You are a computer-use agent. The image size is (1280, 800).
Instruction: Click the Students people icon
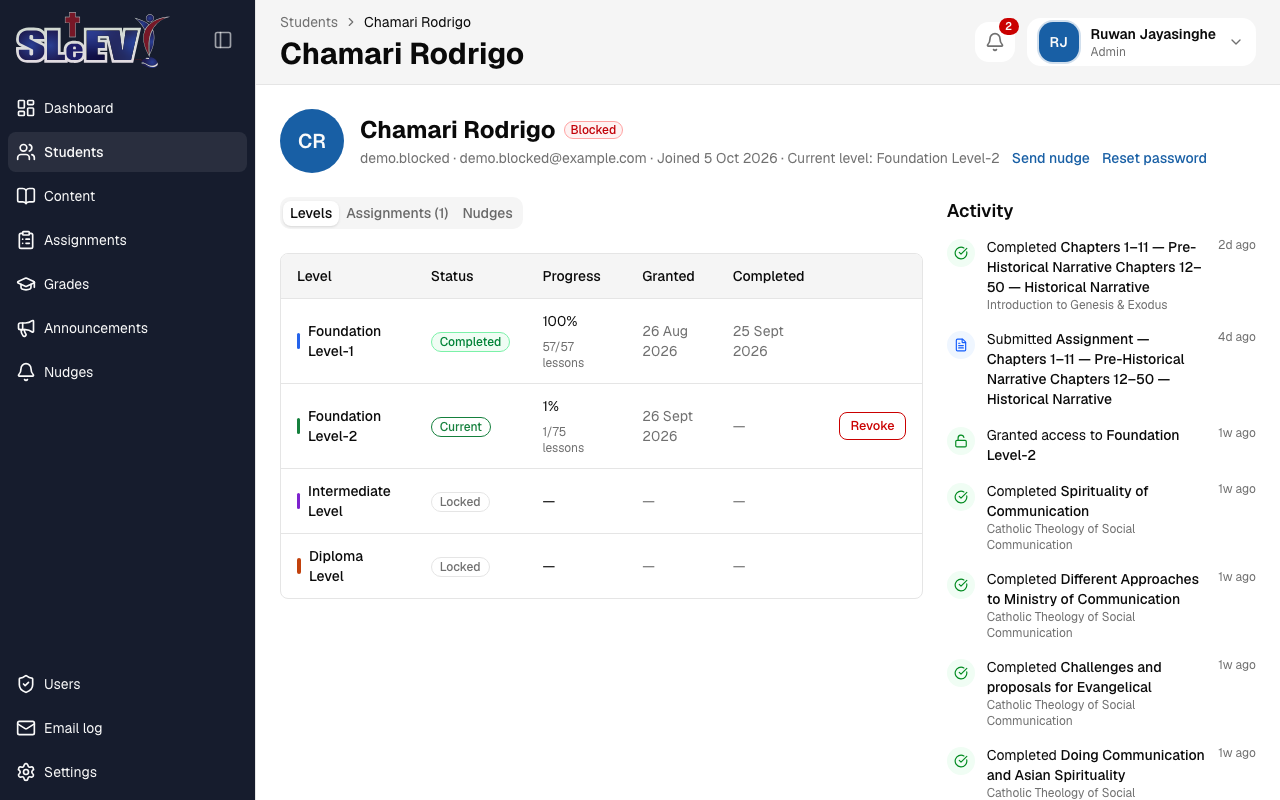pos(26,152)
